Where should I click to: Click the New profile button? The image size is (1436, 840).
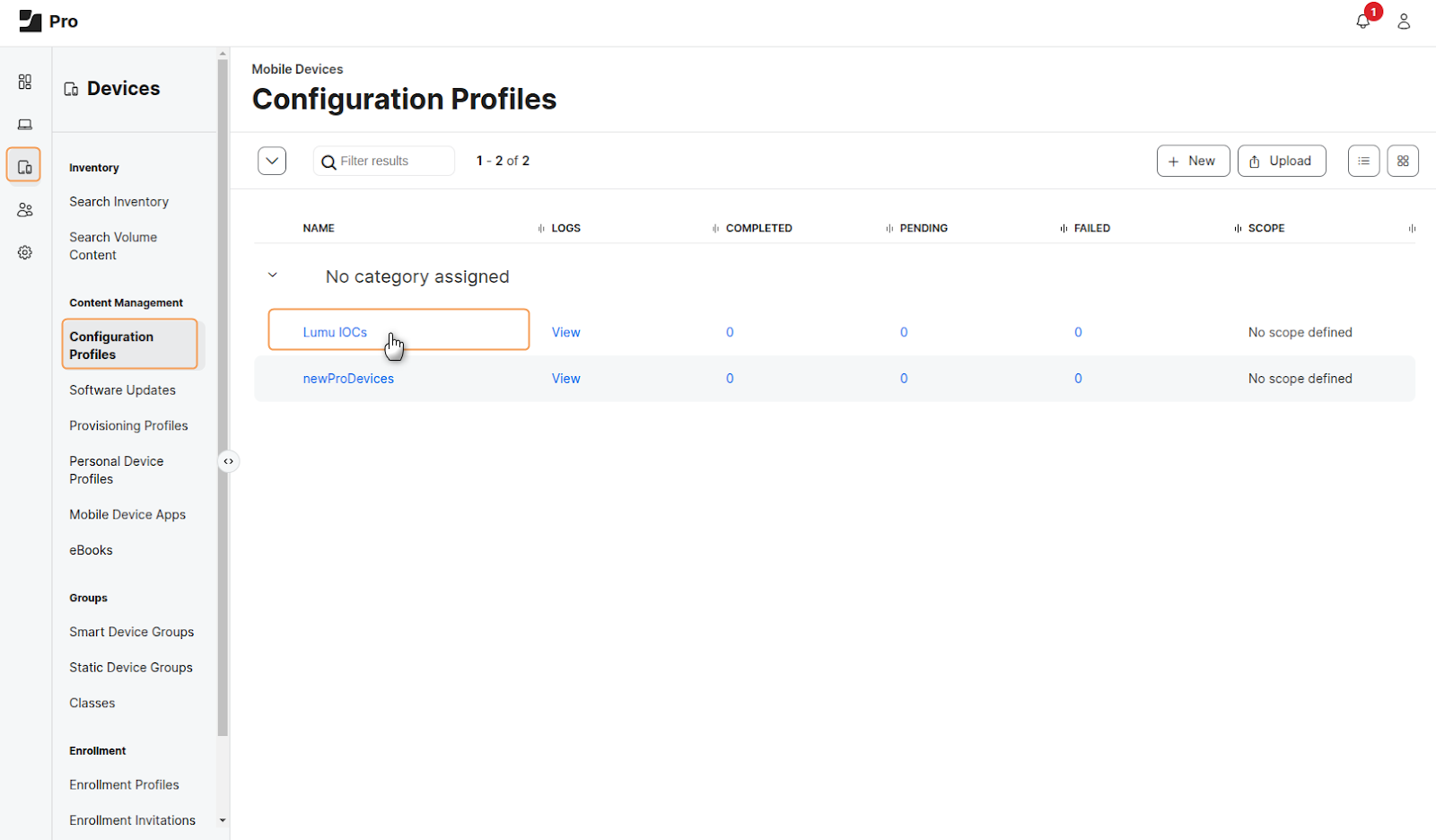pos(1193,161)
